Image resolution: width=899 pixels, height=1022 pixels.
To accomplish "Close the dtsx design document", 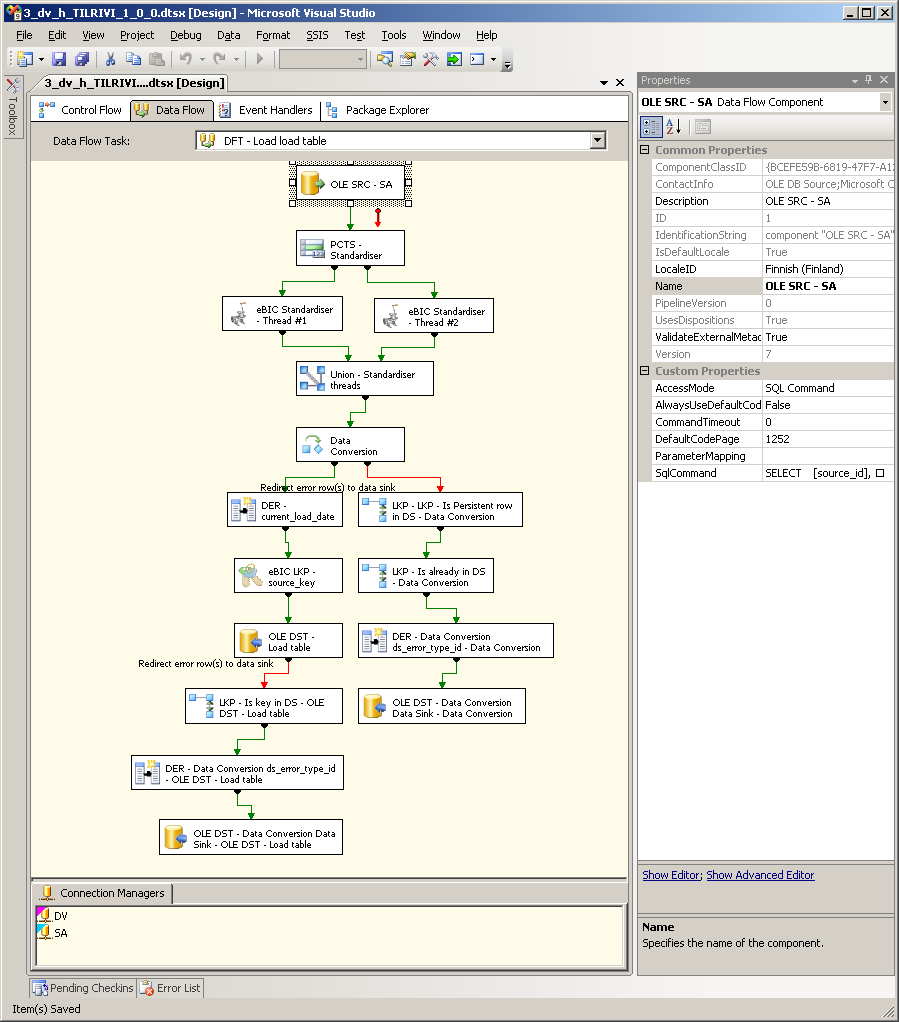I will pyautogui.click(x=620, y=83).
